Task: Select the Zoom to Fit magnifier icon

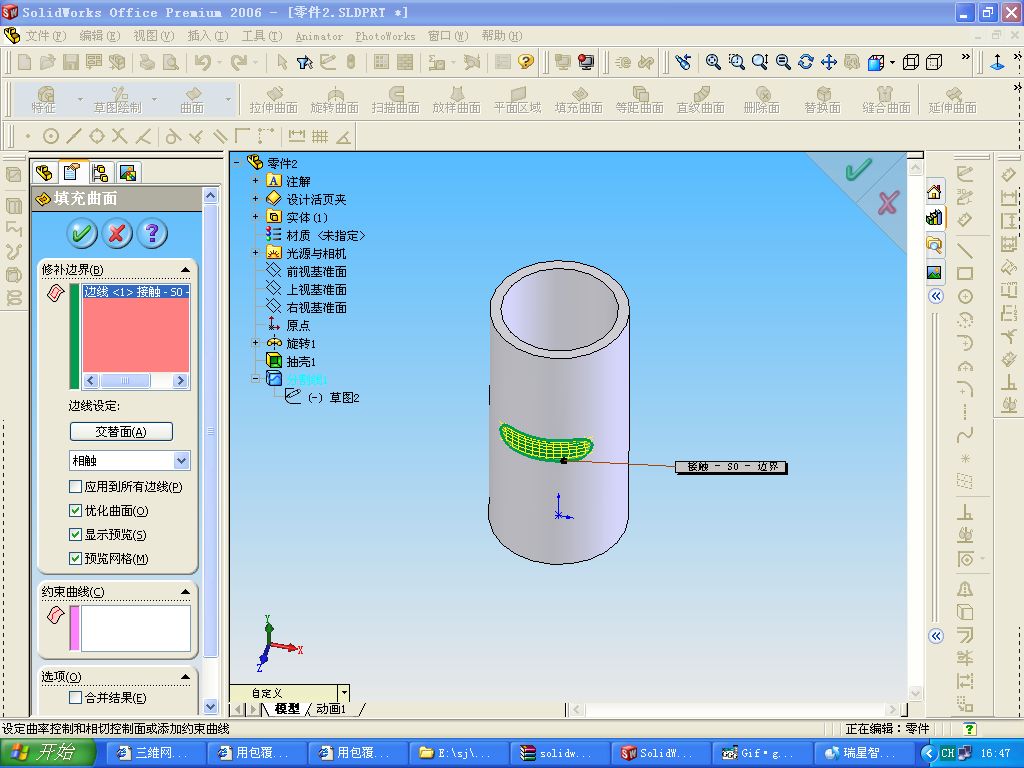Action: click(713, 62)
